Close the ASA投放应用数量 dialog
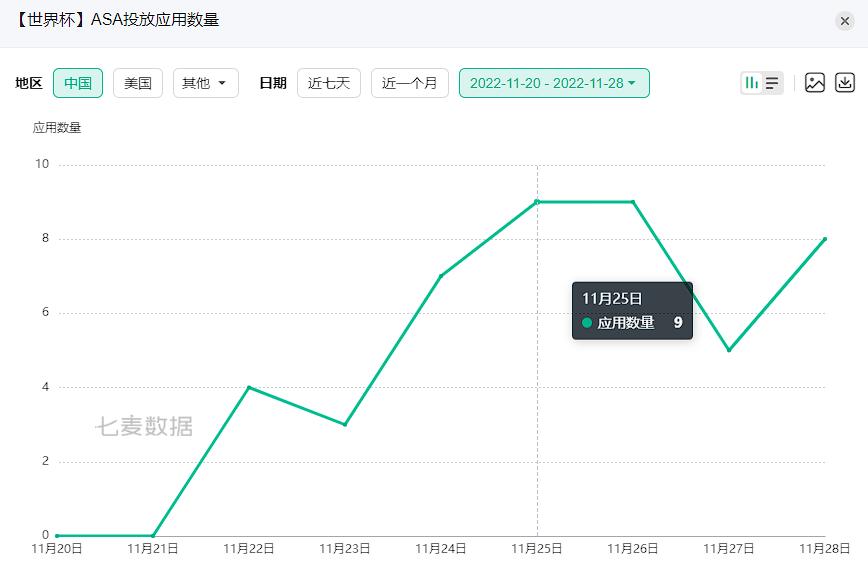Image resolution: width=868 pixels, height=579 pixels. pos(845,21)
